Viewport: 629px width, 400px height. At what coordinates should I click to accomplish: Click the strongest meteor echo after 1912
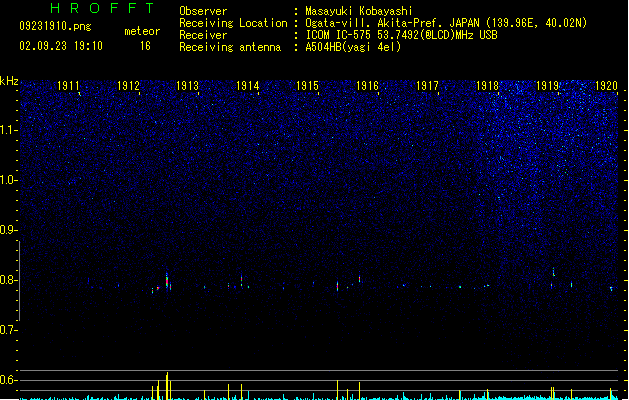click(167, 280)
